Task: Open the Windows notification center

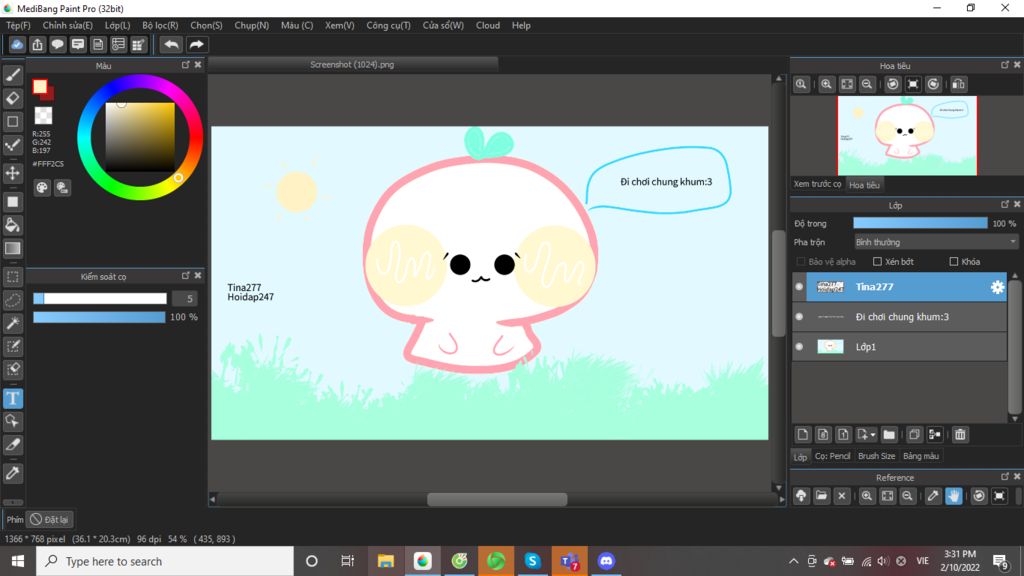Action: pyautogui.click(x=1000, y=561)
